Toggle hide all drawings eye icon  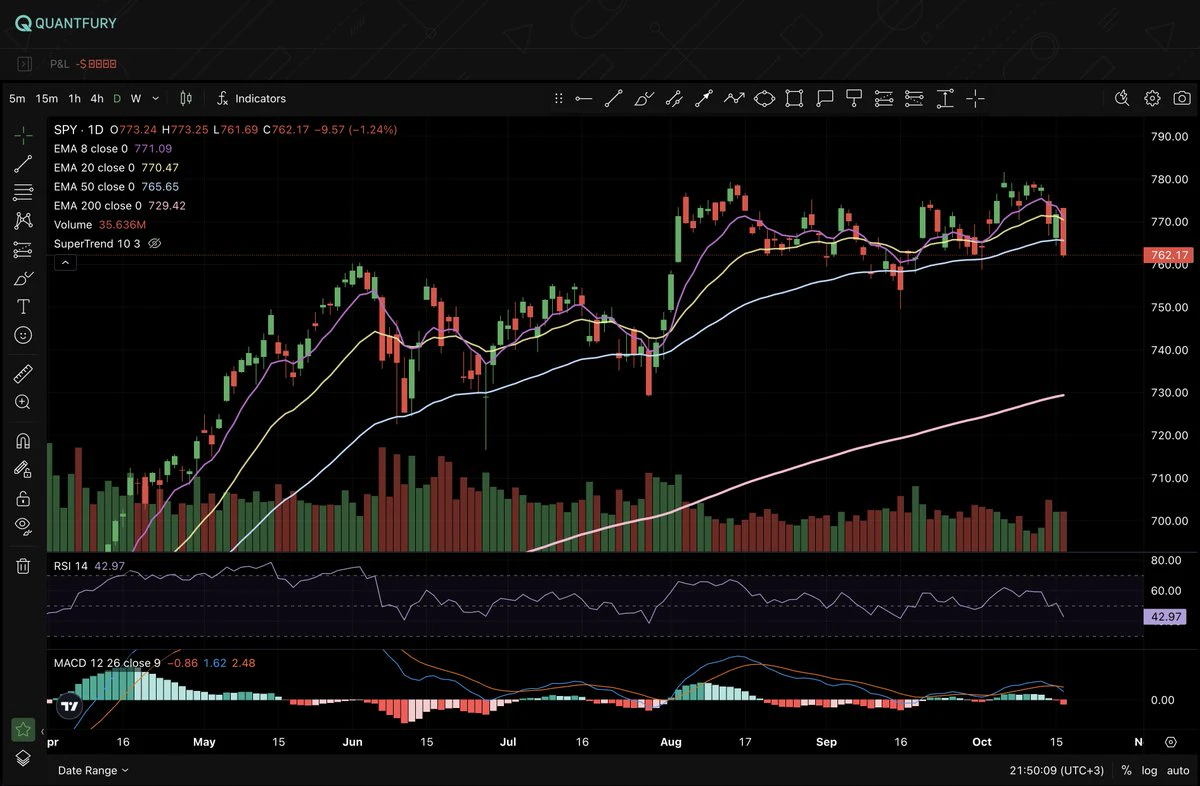click(23, 525)
